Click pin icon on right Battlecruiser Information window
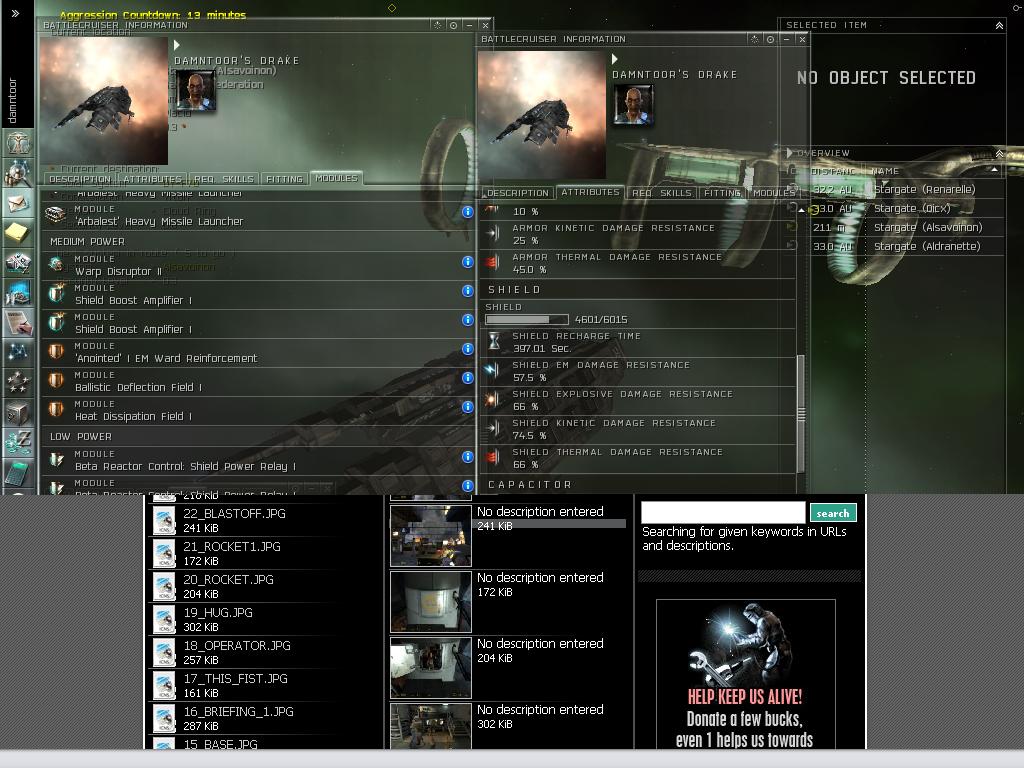Image resolution: width=1024 pixels, height=768 pixels. [x=754, y=39]
